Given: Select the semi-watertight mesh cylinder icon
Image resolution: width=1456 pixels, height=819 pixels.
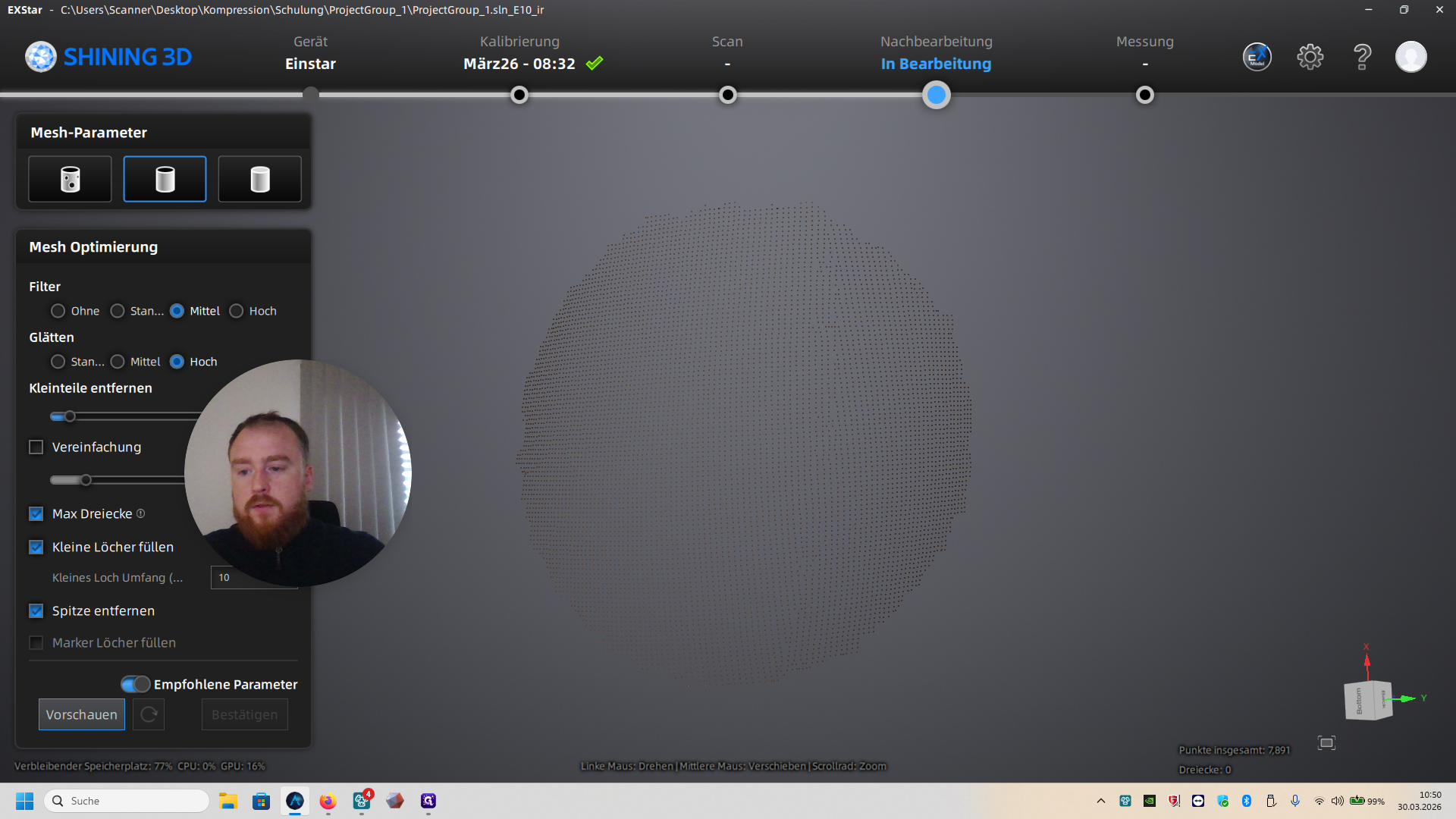Looking at the screenshot, I should click(x=165, y=179).
